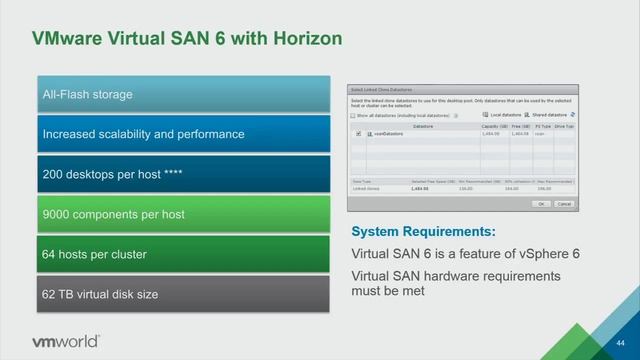Click the 64 hosts per cluster bar
The image size is (640, 360).
click(x=183, y=254)
